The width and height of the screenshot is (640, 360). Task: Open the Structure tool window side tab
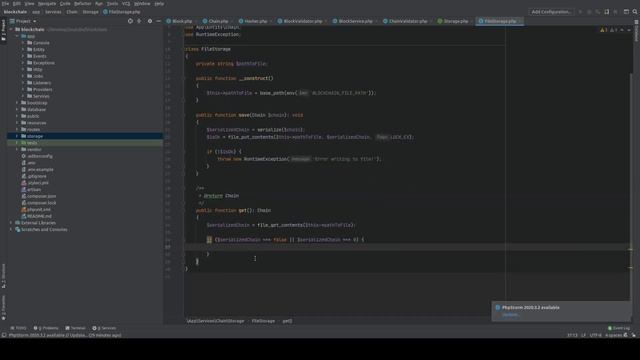tap(4, 276)
